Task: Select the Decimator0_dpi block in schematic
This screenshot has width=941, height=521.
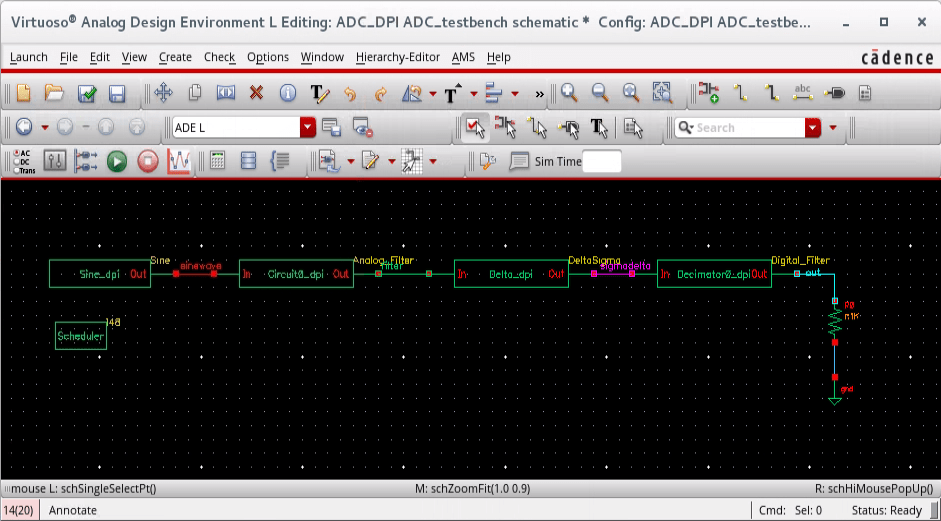Action: 713,273
